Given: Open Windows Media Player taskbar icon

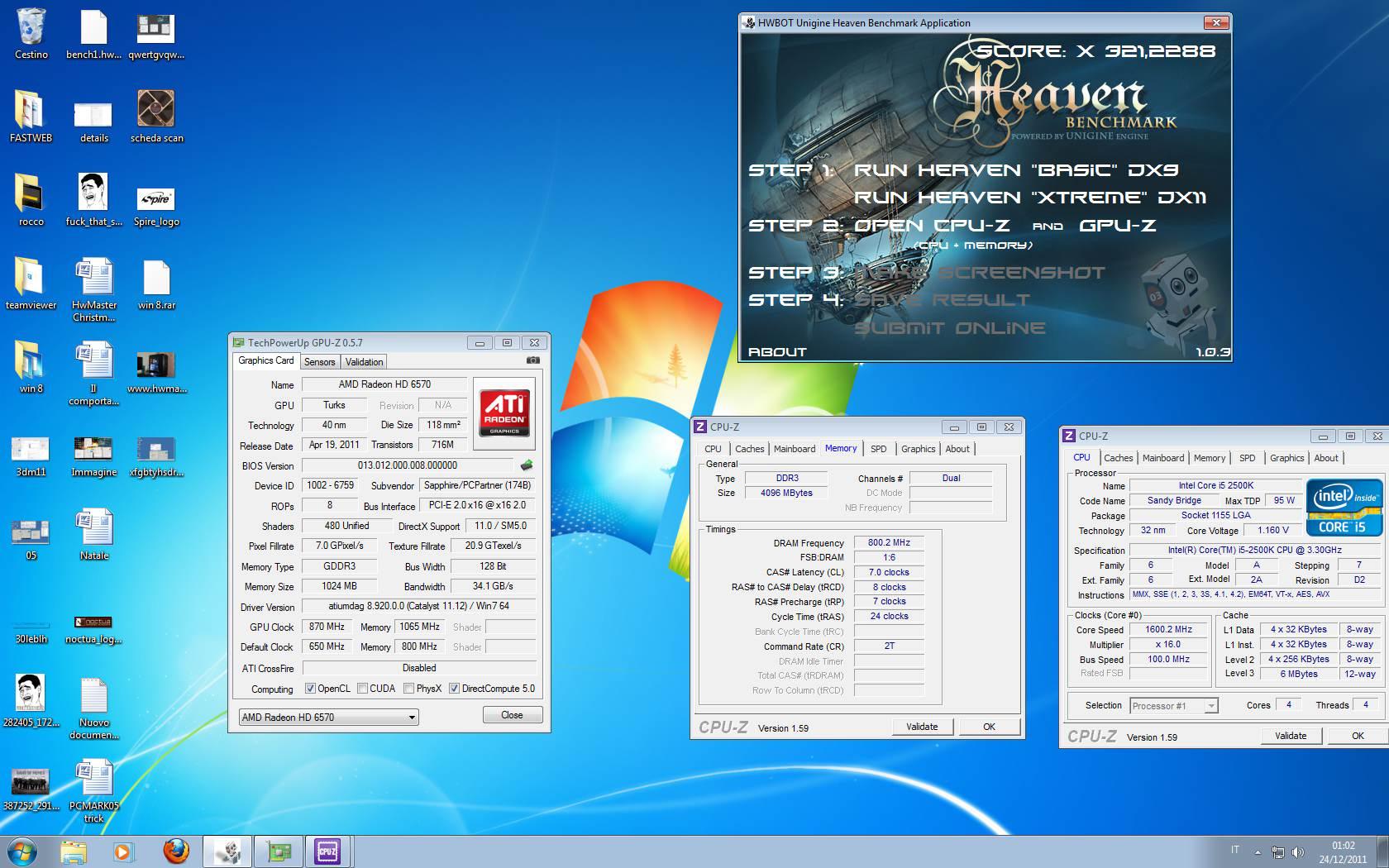Looking at the screenshot, I should pos(123,851).
